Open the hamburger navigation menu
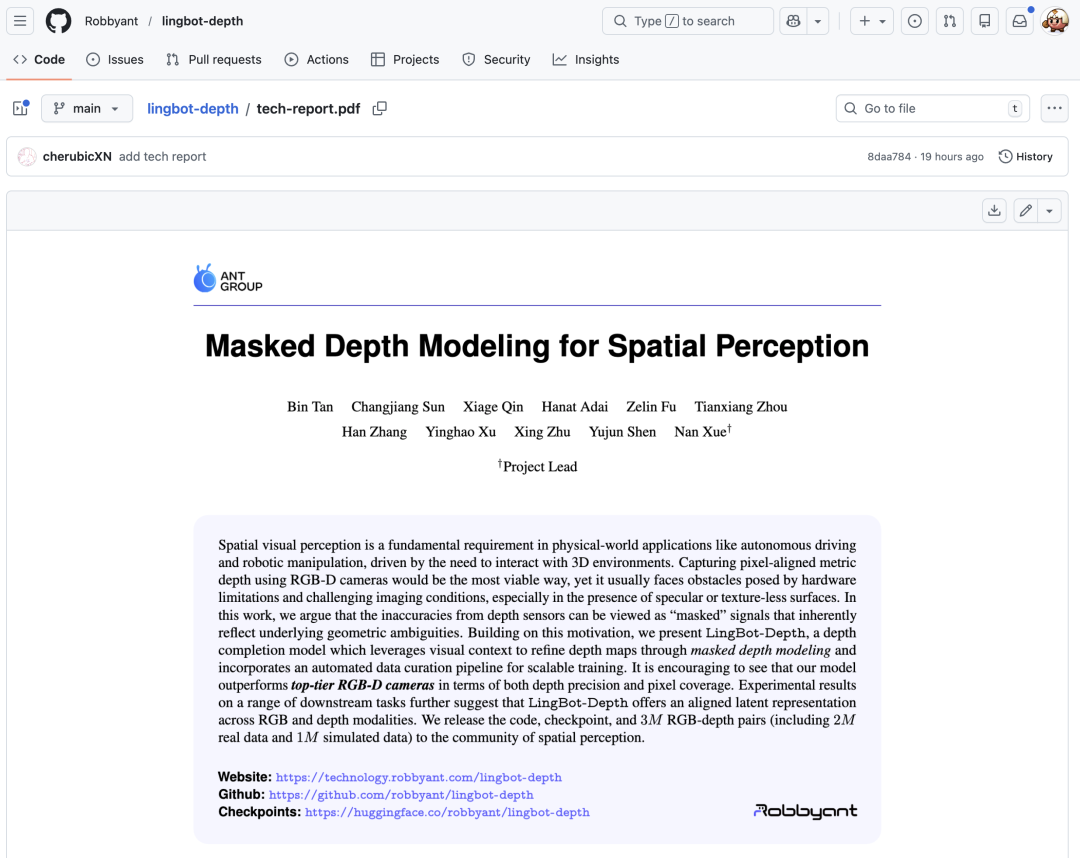Viewport: 1080px width, 858px height. coord(20,21)
